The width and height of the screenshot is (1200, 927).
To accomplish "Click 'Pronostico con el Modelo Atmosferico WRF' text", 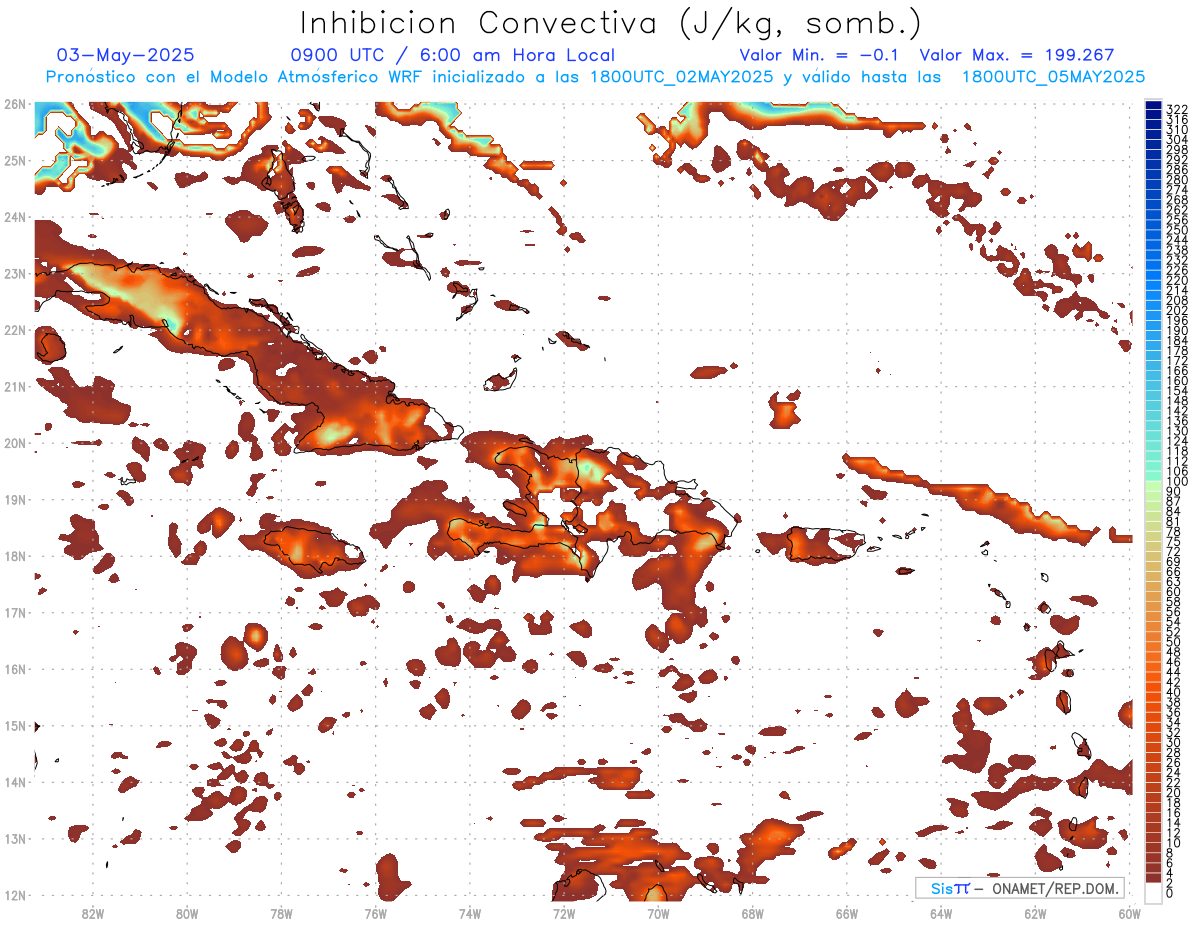I will pyautogui.click(x=234, y=77).
